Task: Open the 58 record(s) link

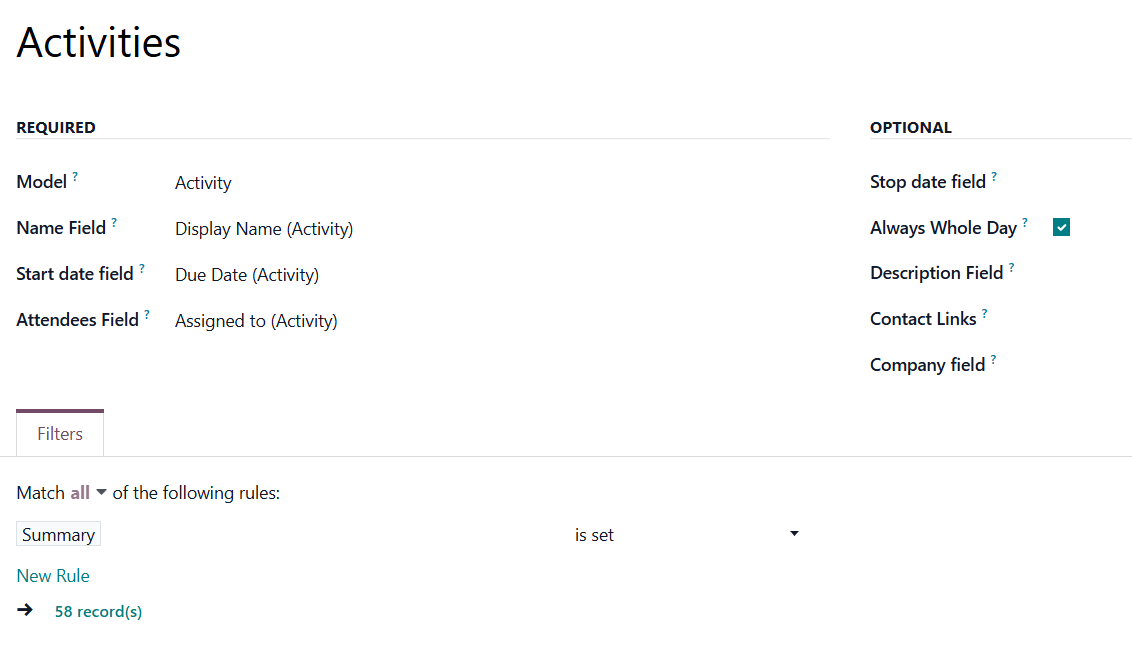Action: [98, 612]
